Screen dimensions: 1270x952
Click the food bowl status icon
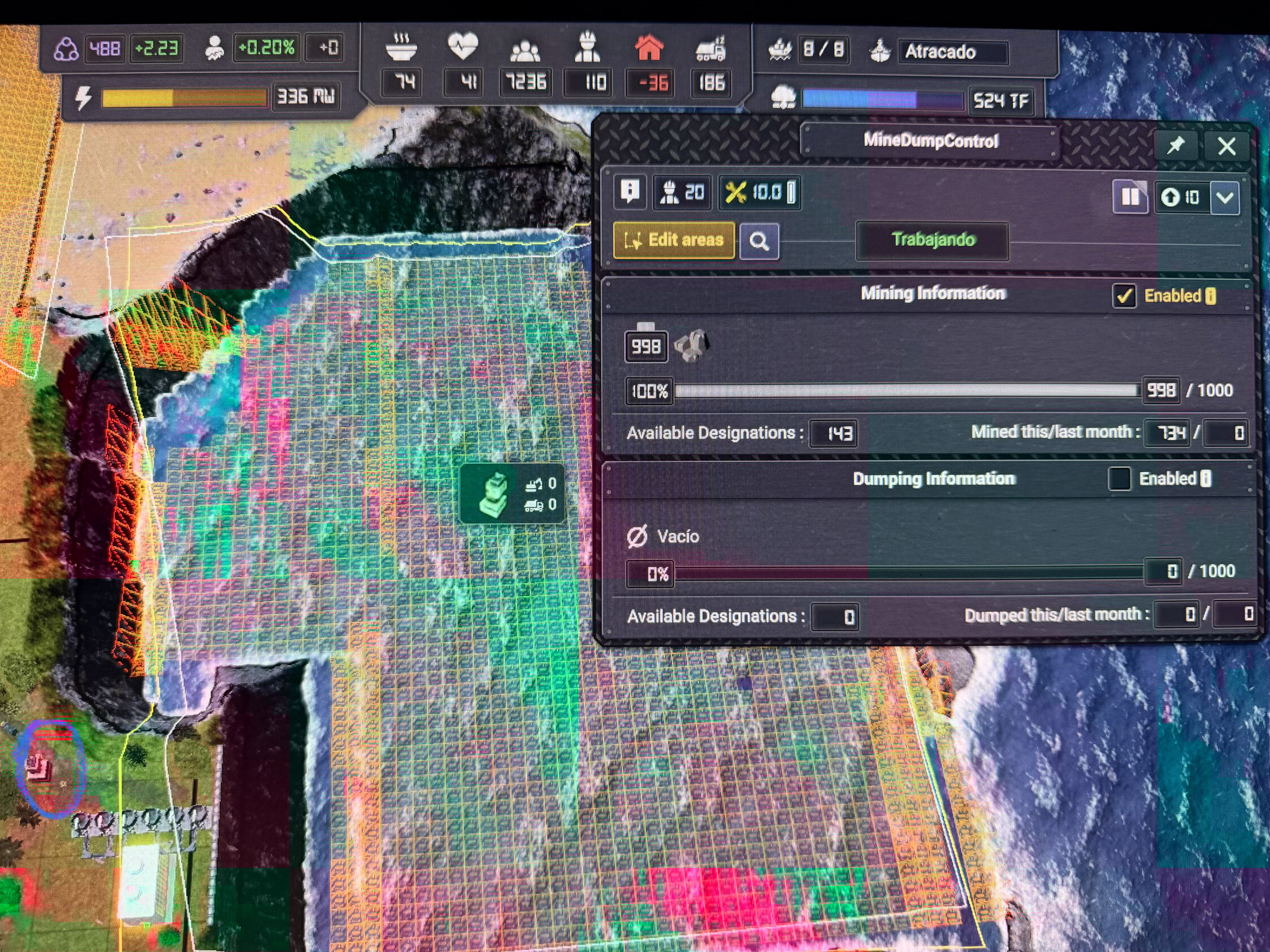(x=401, y=47)
